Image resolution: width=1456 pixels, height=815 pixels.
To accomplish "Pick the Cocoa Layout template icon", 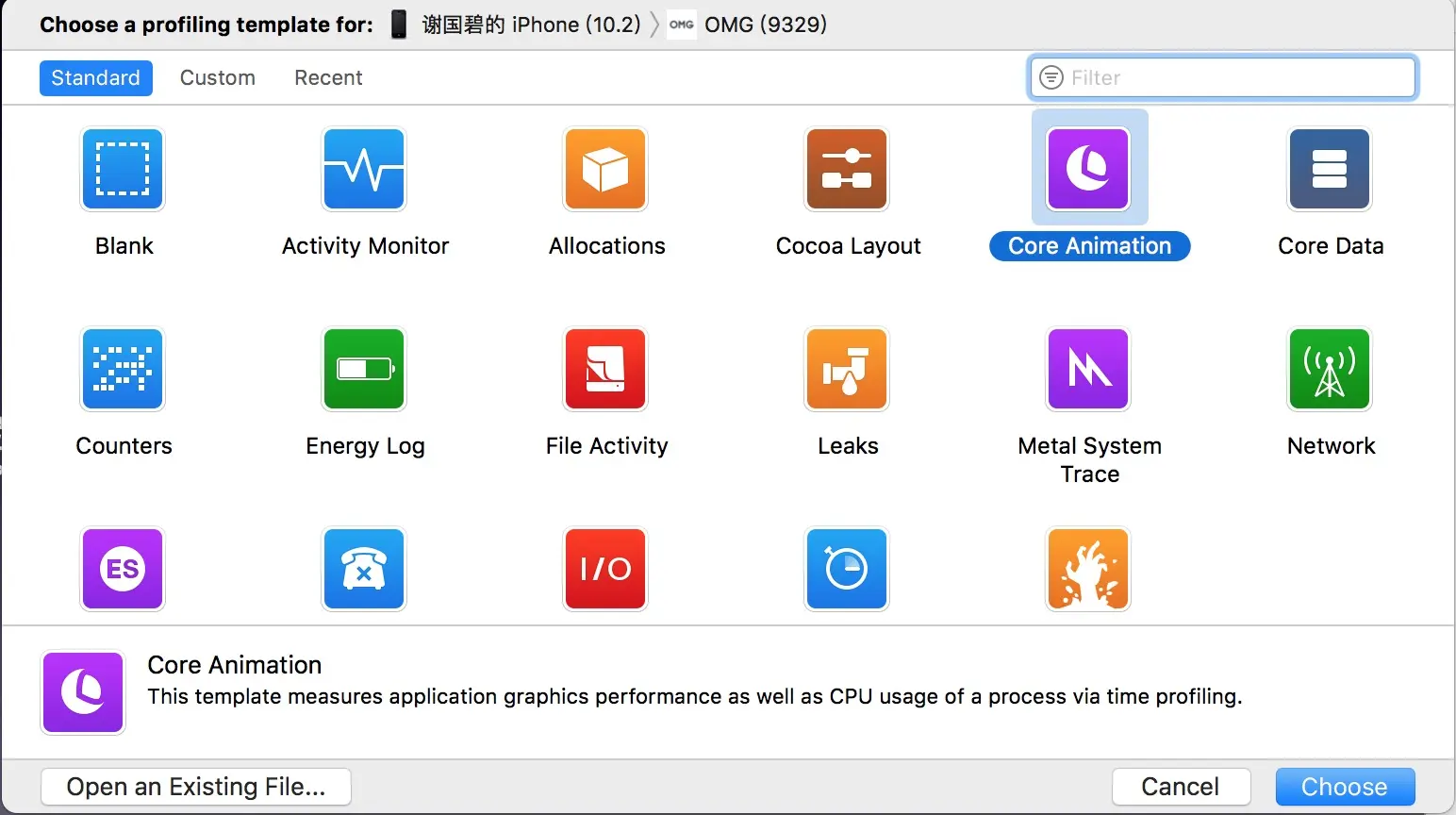I will coord(847,169).
